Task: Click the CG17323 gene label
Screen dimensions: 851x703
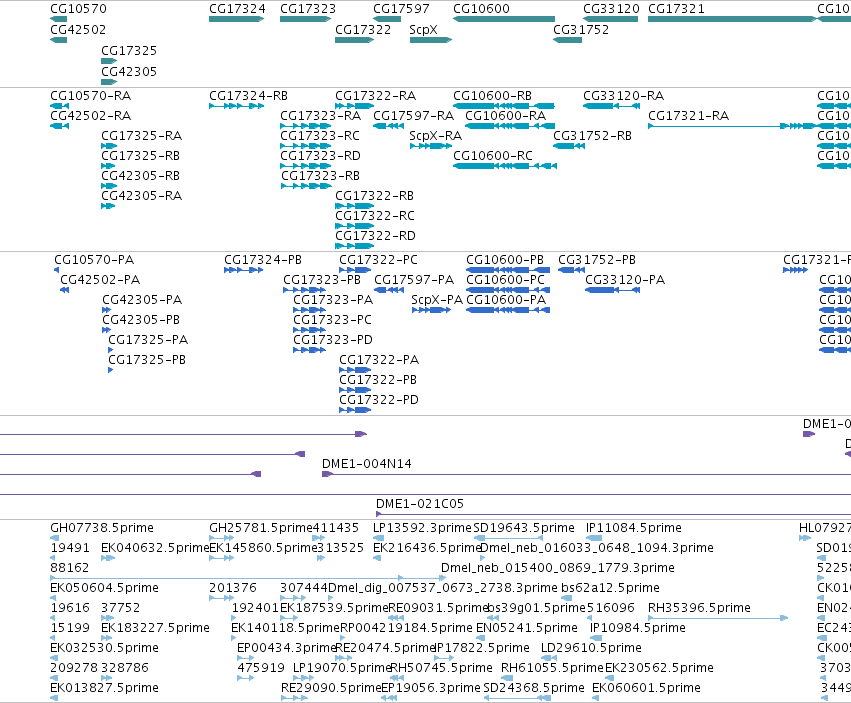Action: click(308, 9)
